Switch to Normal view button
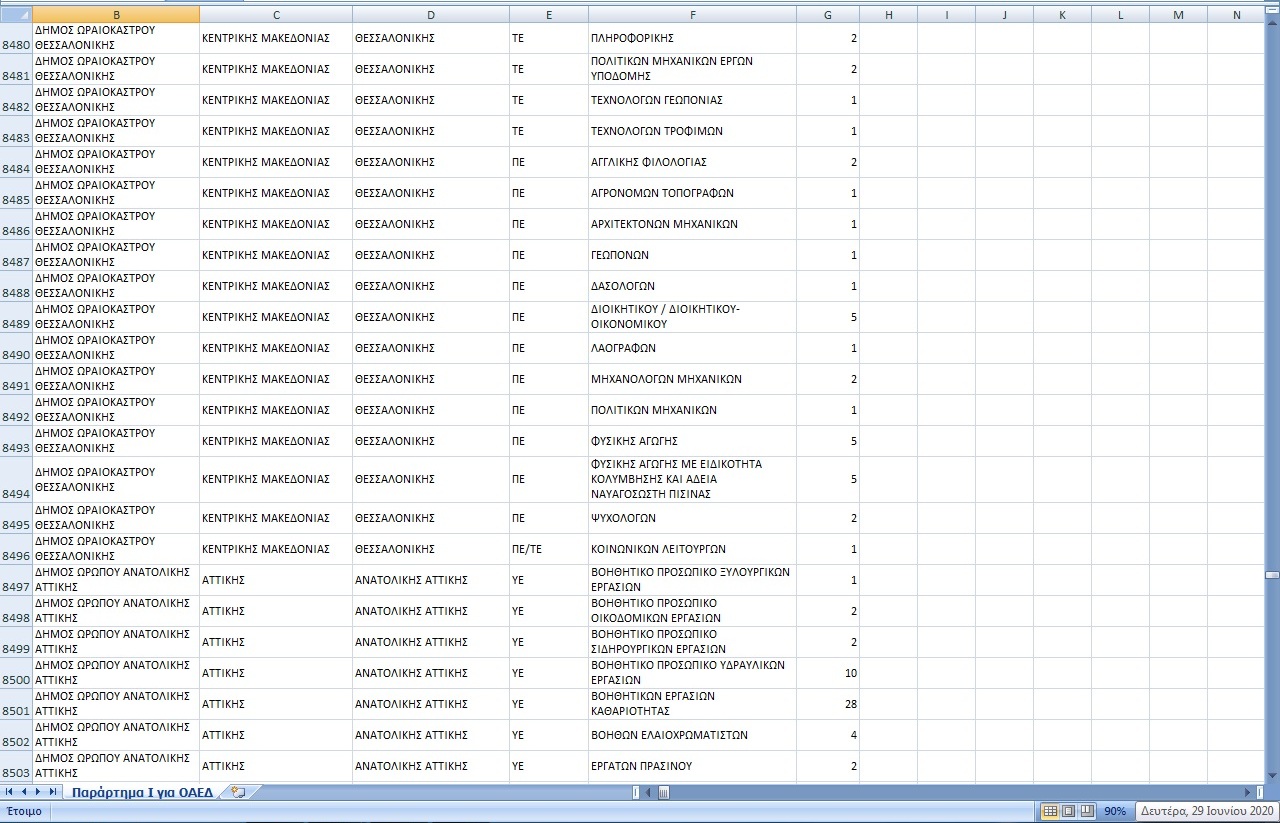This screenshot has width=1280, height=823. pos(1050,811)
